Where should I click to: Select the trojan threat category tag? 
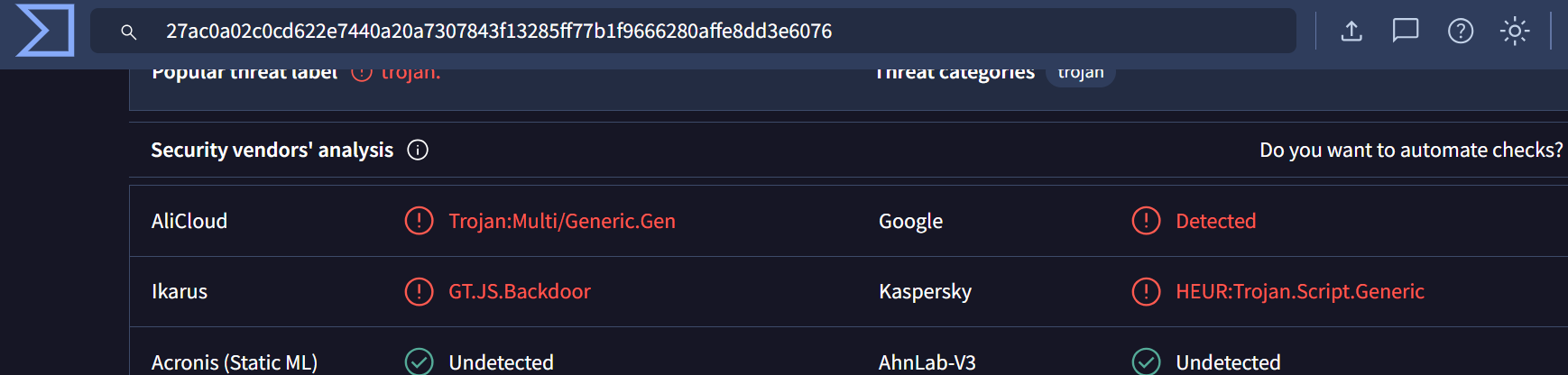coord(1081,74)
